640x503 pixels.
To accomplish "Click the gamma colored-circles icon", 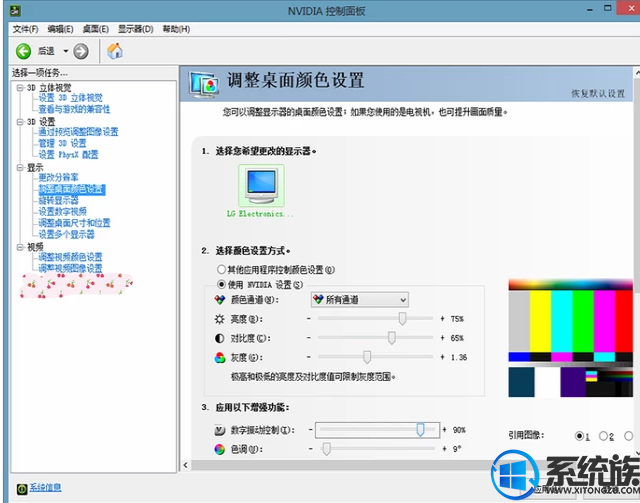I will pos(220,358).
